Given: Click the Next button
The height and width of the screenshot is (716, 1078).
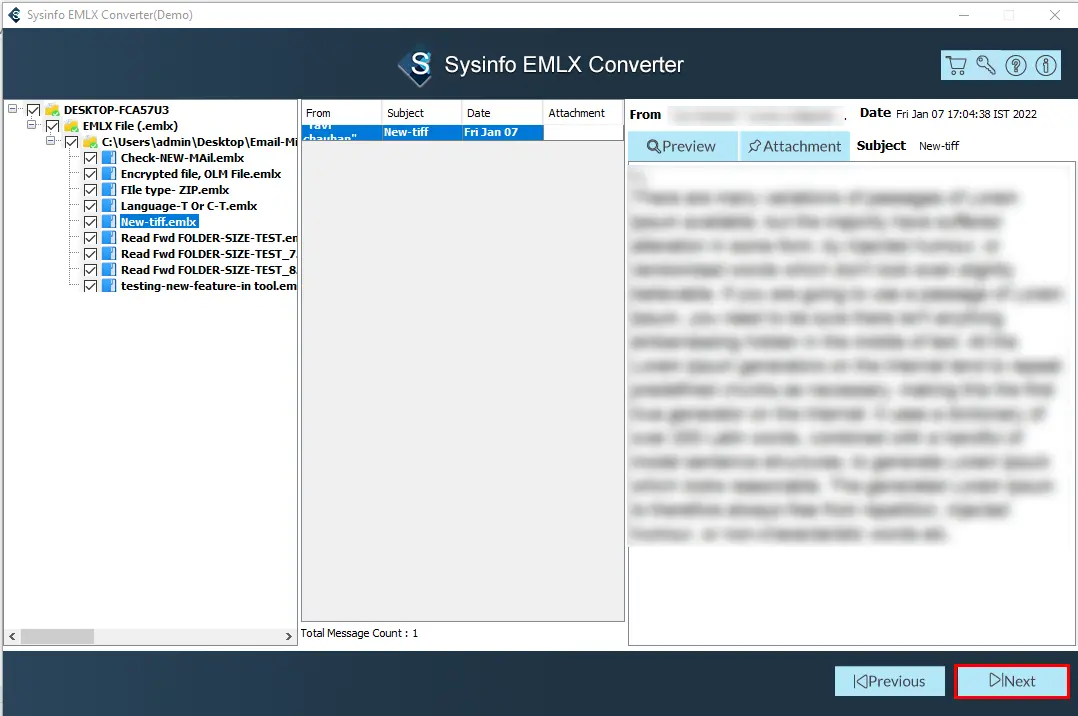Looking at the screenshot, I should coord(1012,681).
